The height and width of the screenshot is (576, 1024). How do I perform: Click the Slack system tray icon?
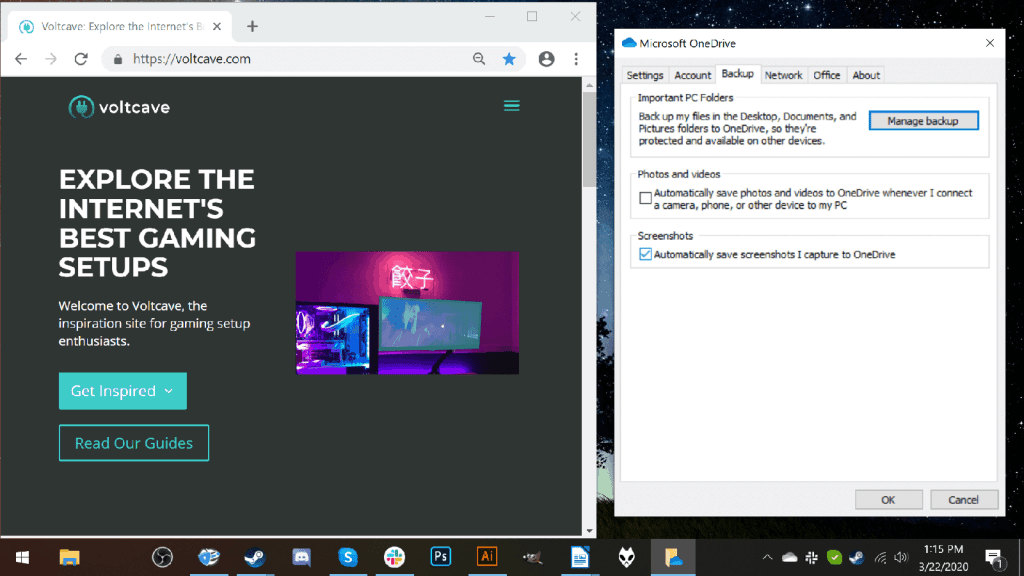click(812, 557)
